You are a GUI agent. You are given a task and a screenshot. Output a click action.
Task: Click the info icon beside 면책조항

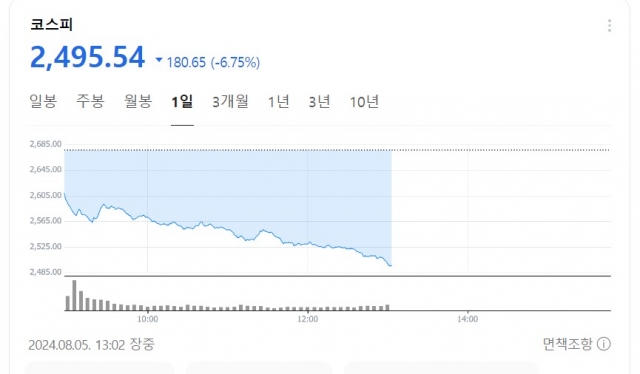pos(604,344)
